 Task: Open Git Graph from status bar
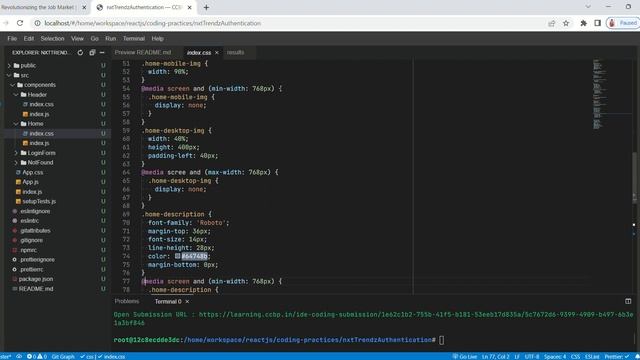click(63, 357)
